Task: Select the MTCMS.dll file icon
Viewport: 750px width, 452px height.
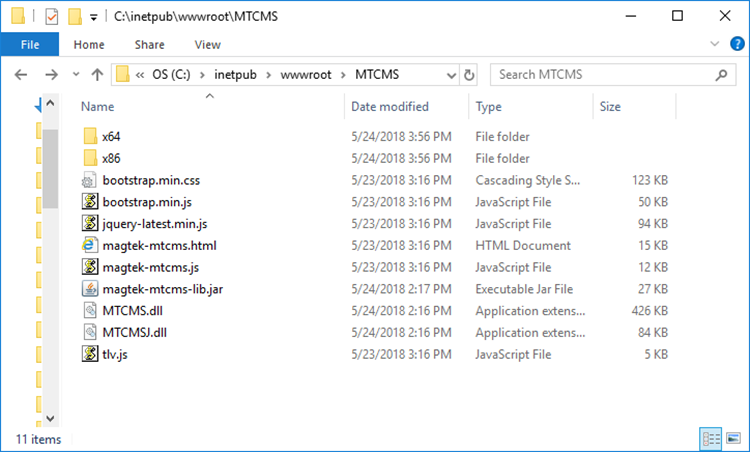Action: [90, 311]
